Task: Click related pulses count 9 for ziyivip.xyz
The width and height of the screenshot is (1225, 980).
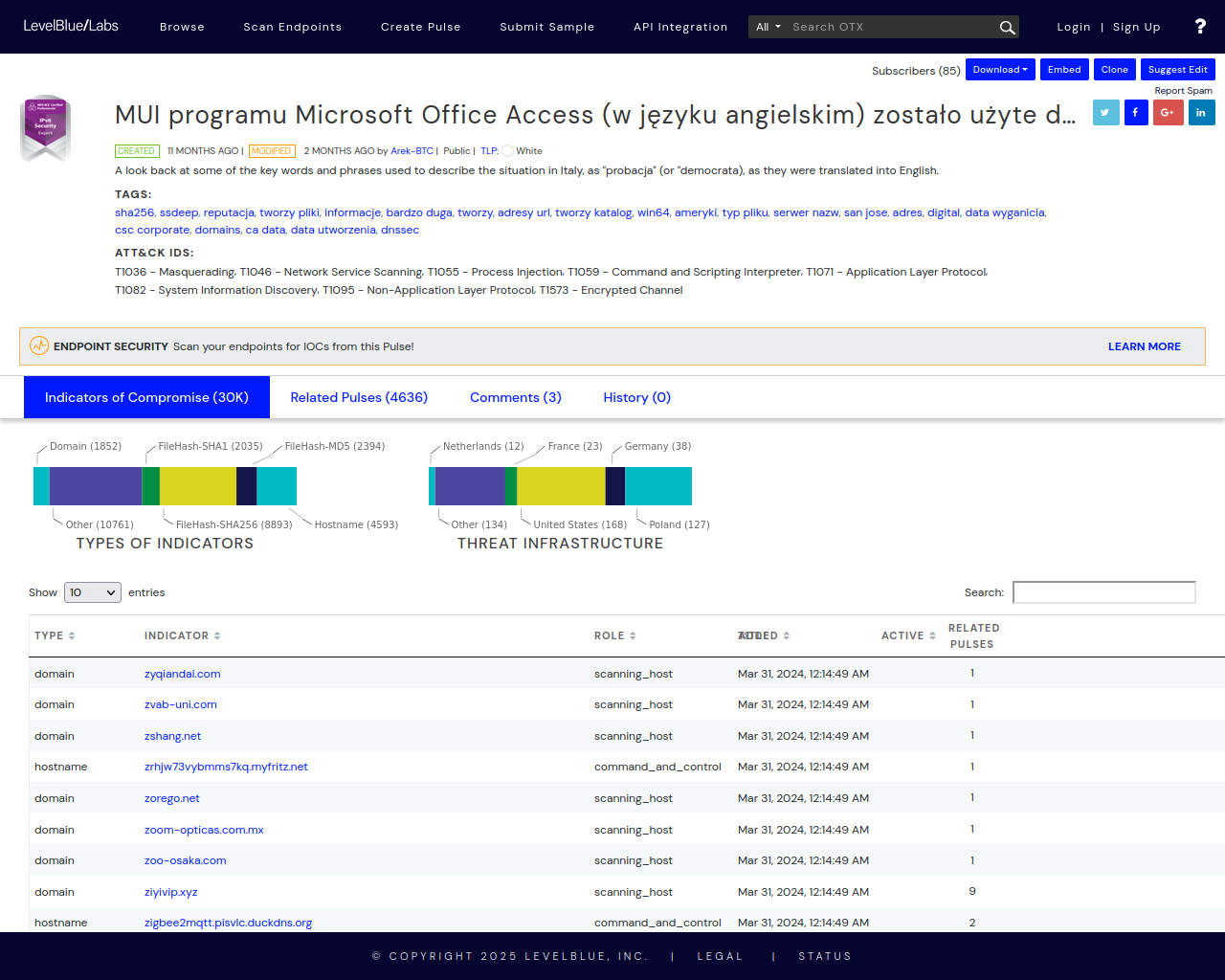Action: coord(972,891)
